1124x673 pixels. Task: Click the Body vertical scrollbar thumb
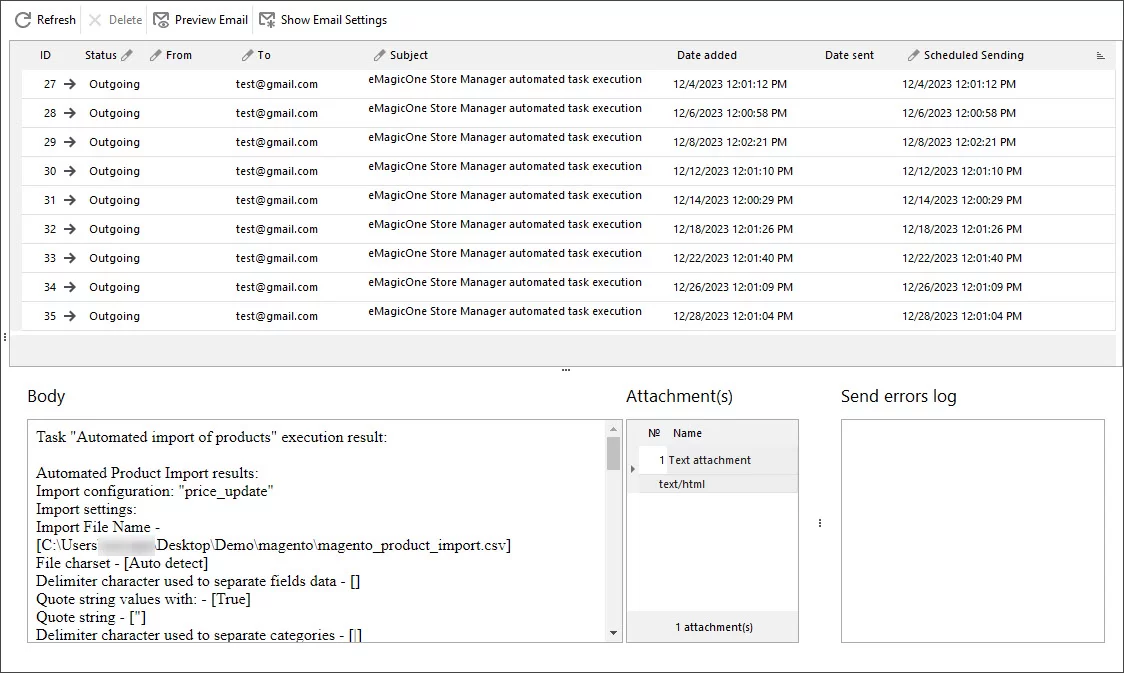613,453
